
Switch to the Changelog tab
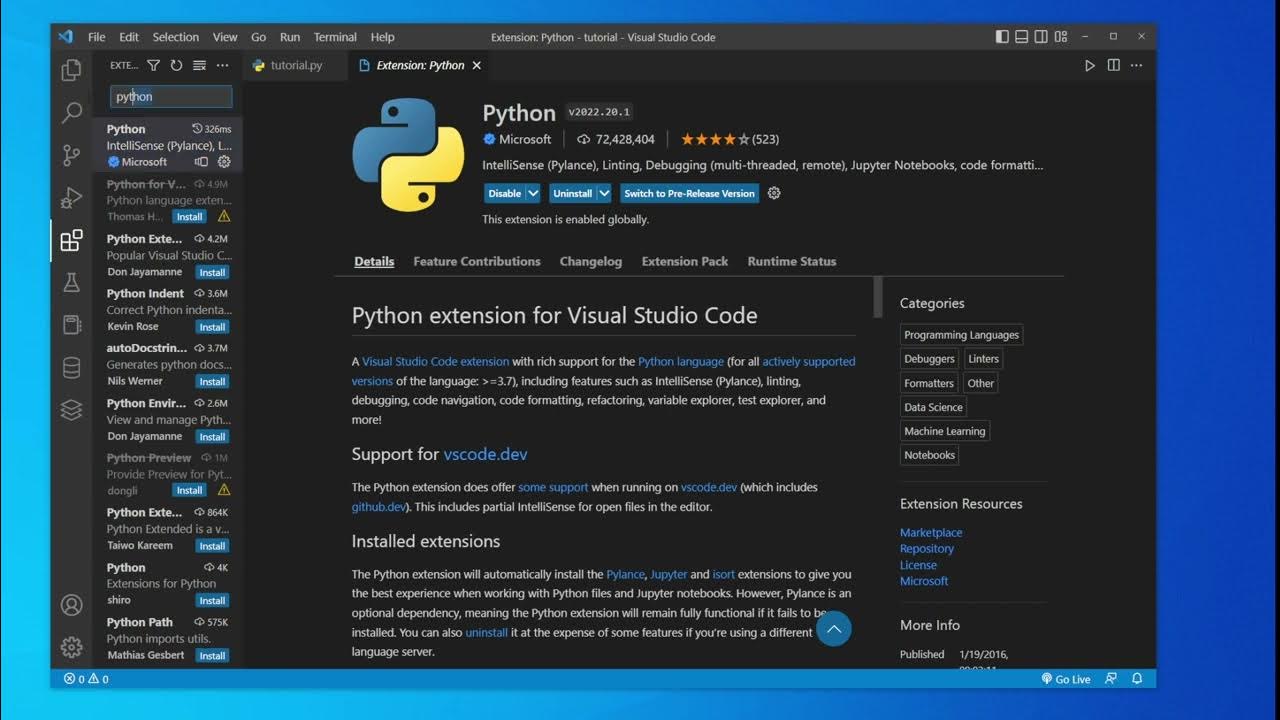[x=590, y=261]
